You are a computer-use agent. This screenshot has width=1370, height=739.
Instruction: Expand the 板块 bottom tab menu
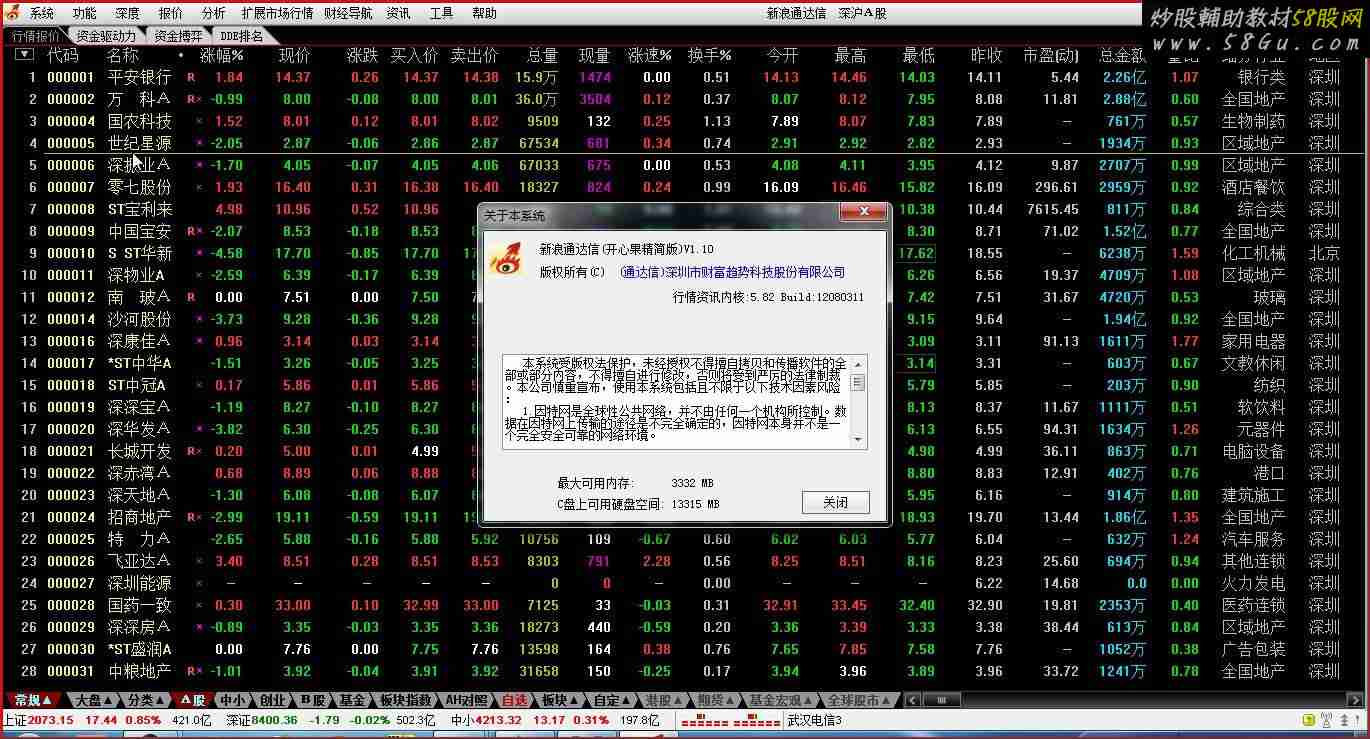click(x=560, y=700)
